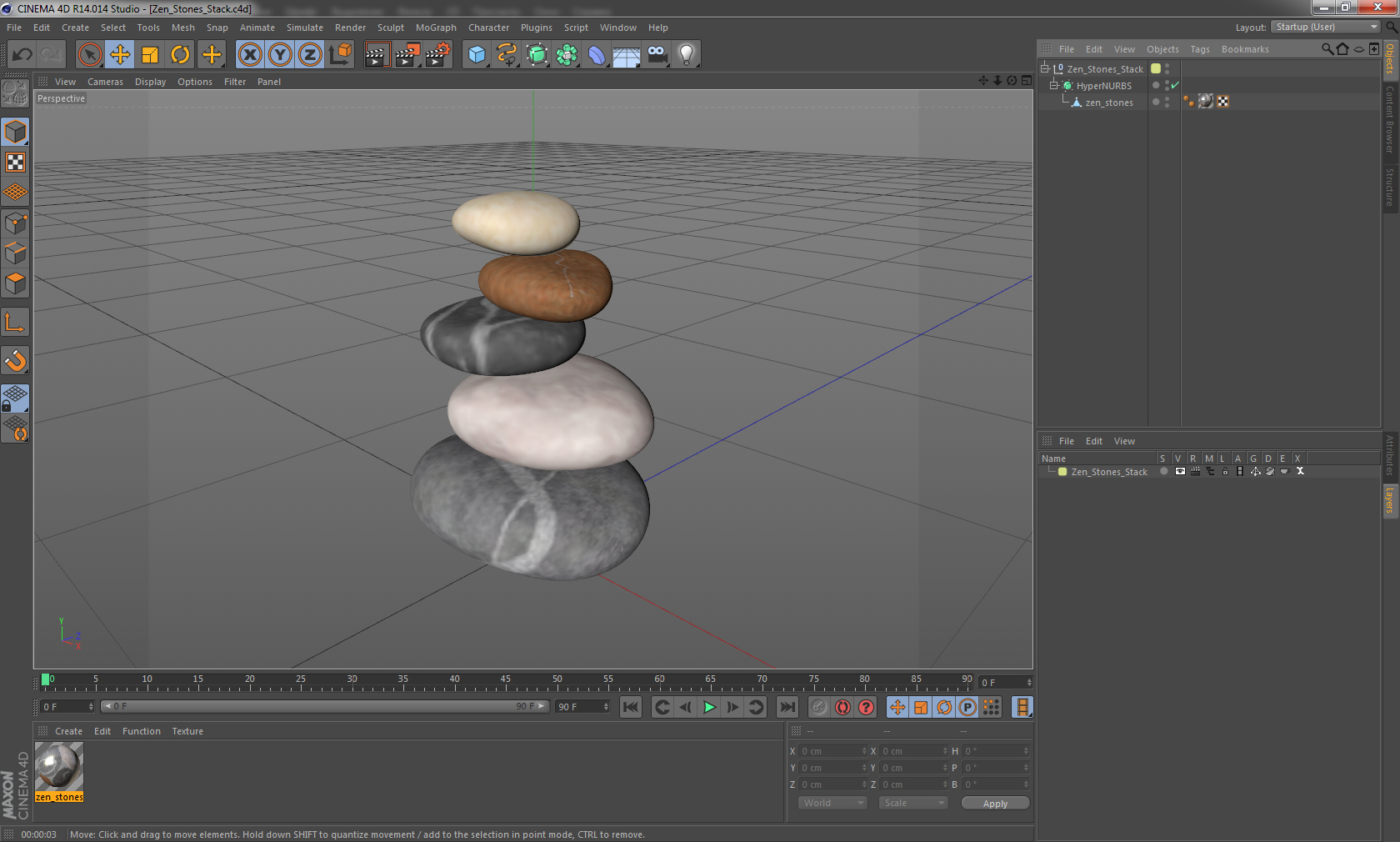Collapse the HyperNURBS tree node
The image size is (1400, 842).
[1053, 85]
